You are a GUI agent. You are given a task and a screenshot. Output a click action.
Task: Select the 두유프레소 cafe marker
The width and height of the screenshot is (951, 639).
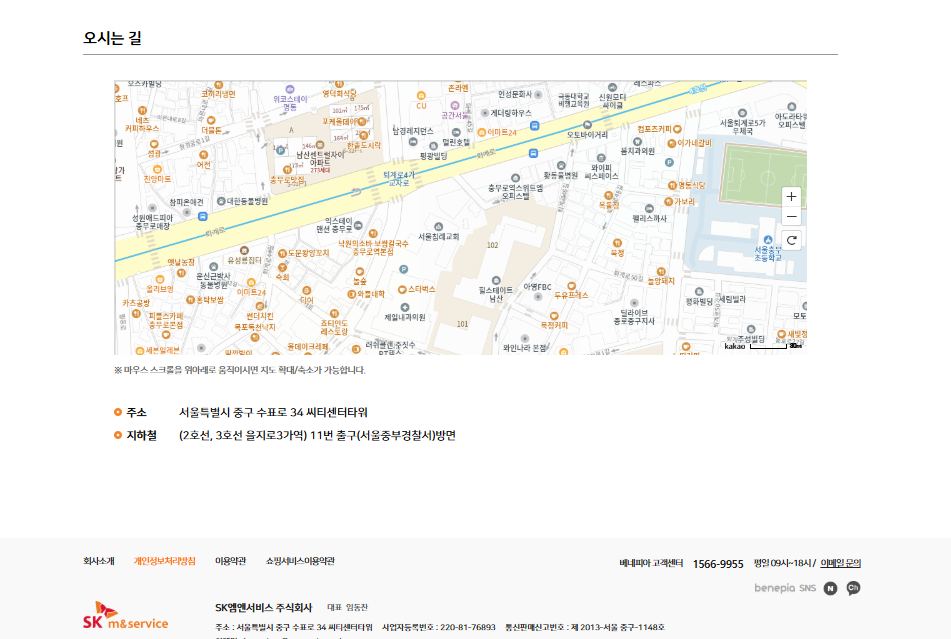[571, 286]
